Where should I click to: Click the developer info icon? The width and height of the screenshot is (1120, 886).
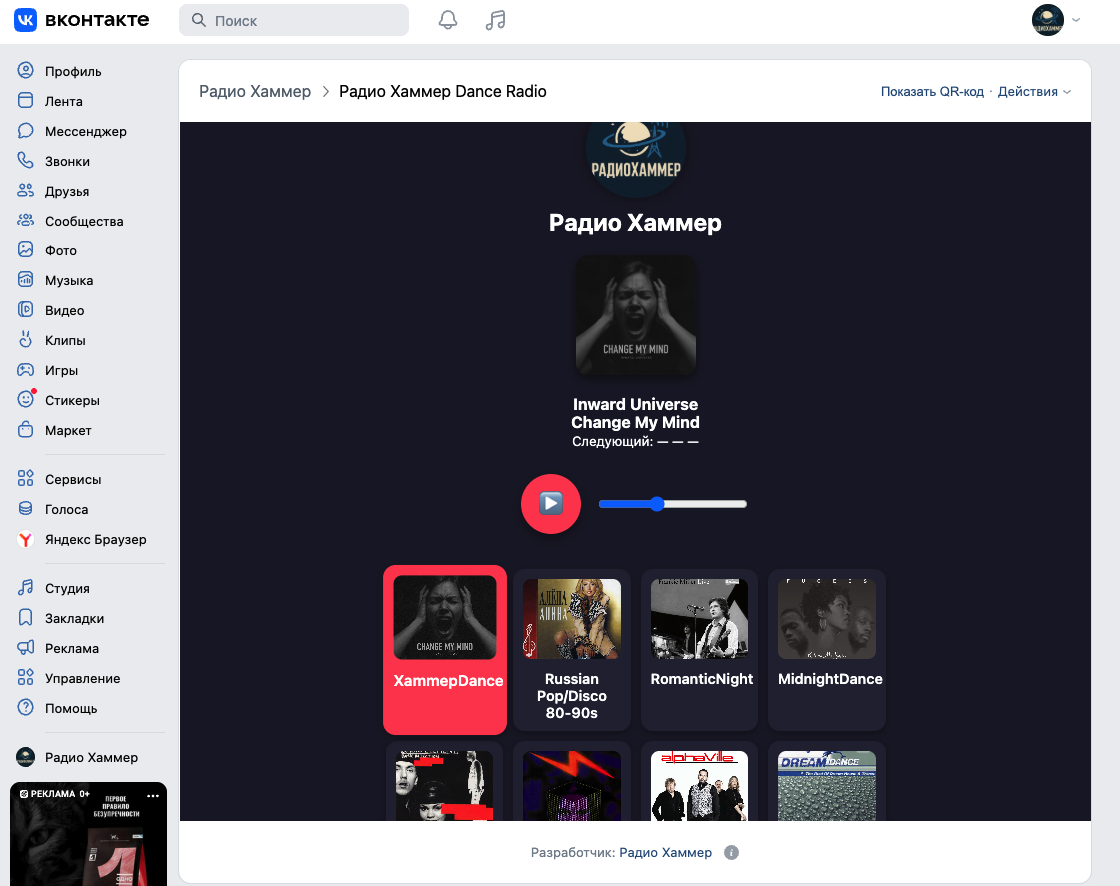tap(731, 852)
